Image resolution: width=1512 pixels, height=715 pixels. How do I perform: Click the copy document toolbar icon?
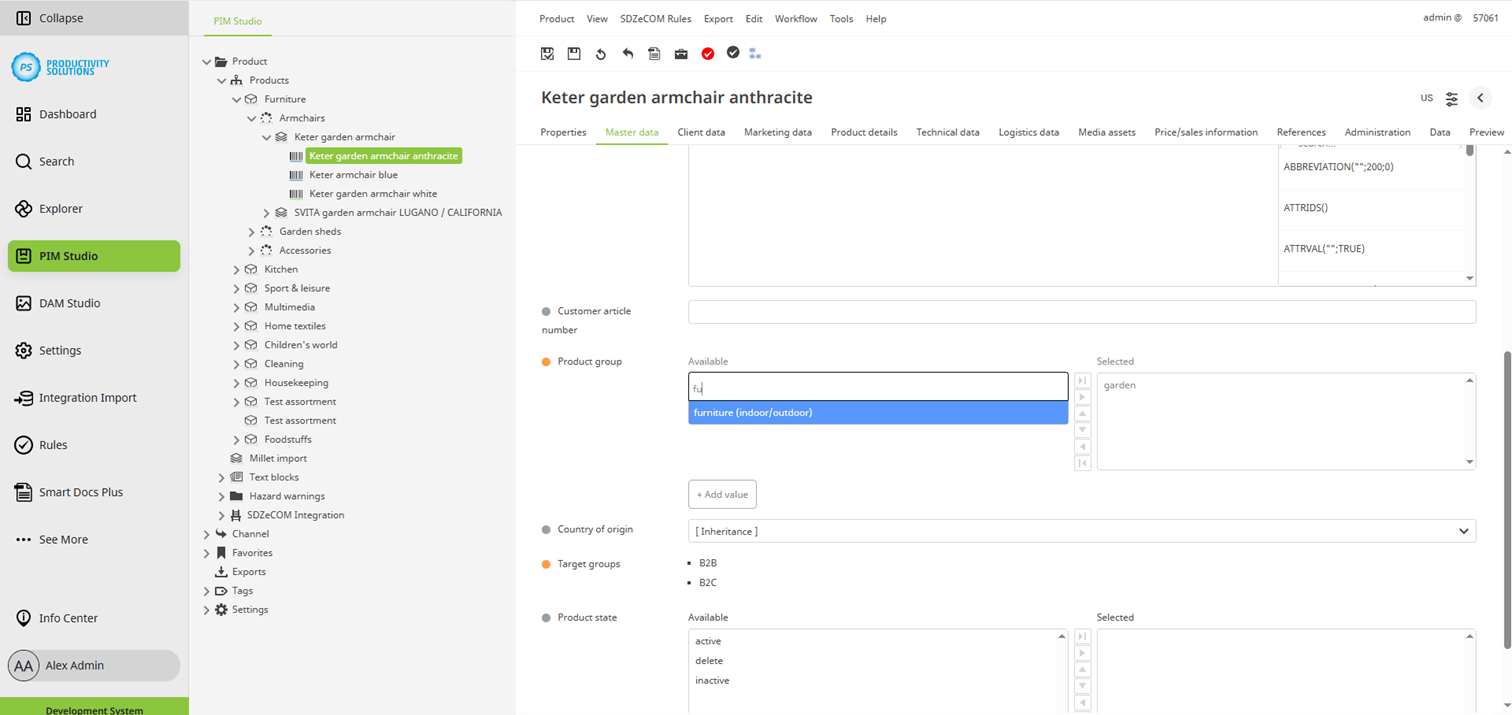[654, 54]
